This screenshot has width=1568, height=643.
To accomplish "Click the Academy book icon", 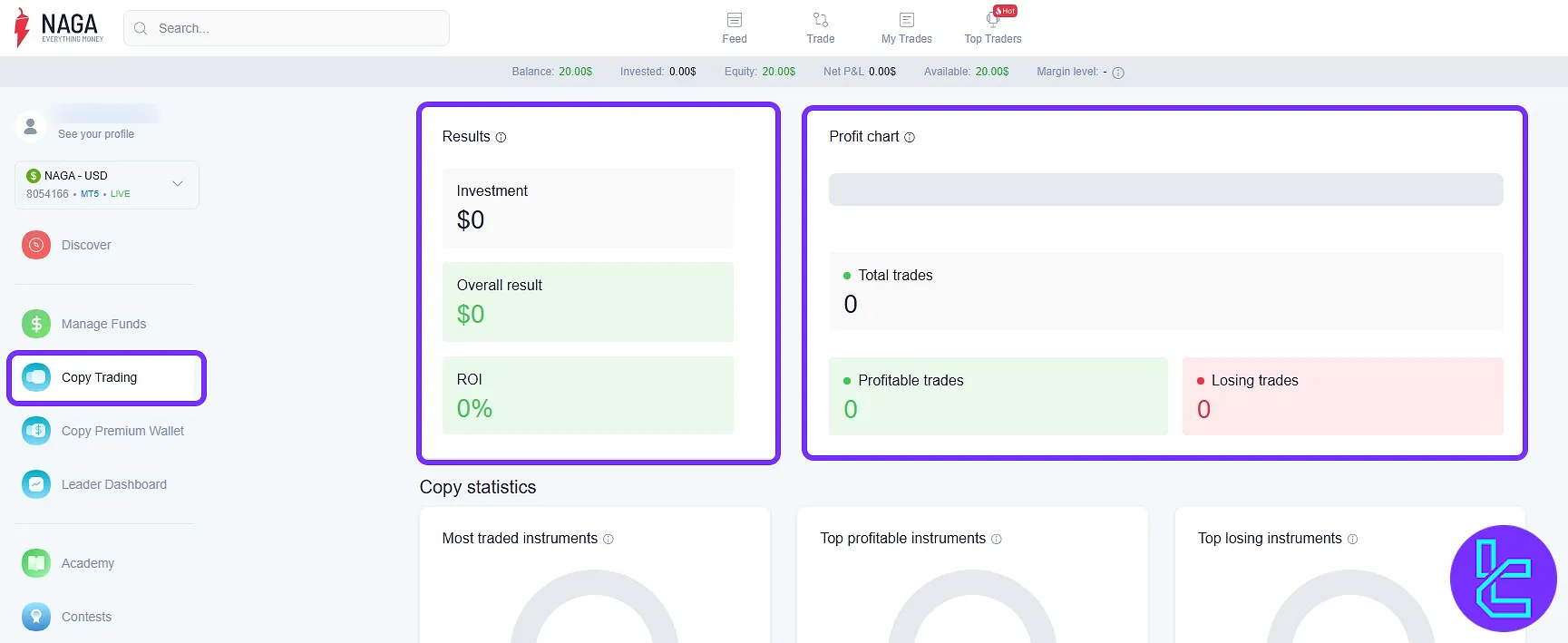I will 36,563.
